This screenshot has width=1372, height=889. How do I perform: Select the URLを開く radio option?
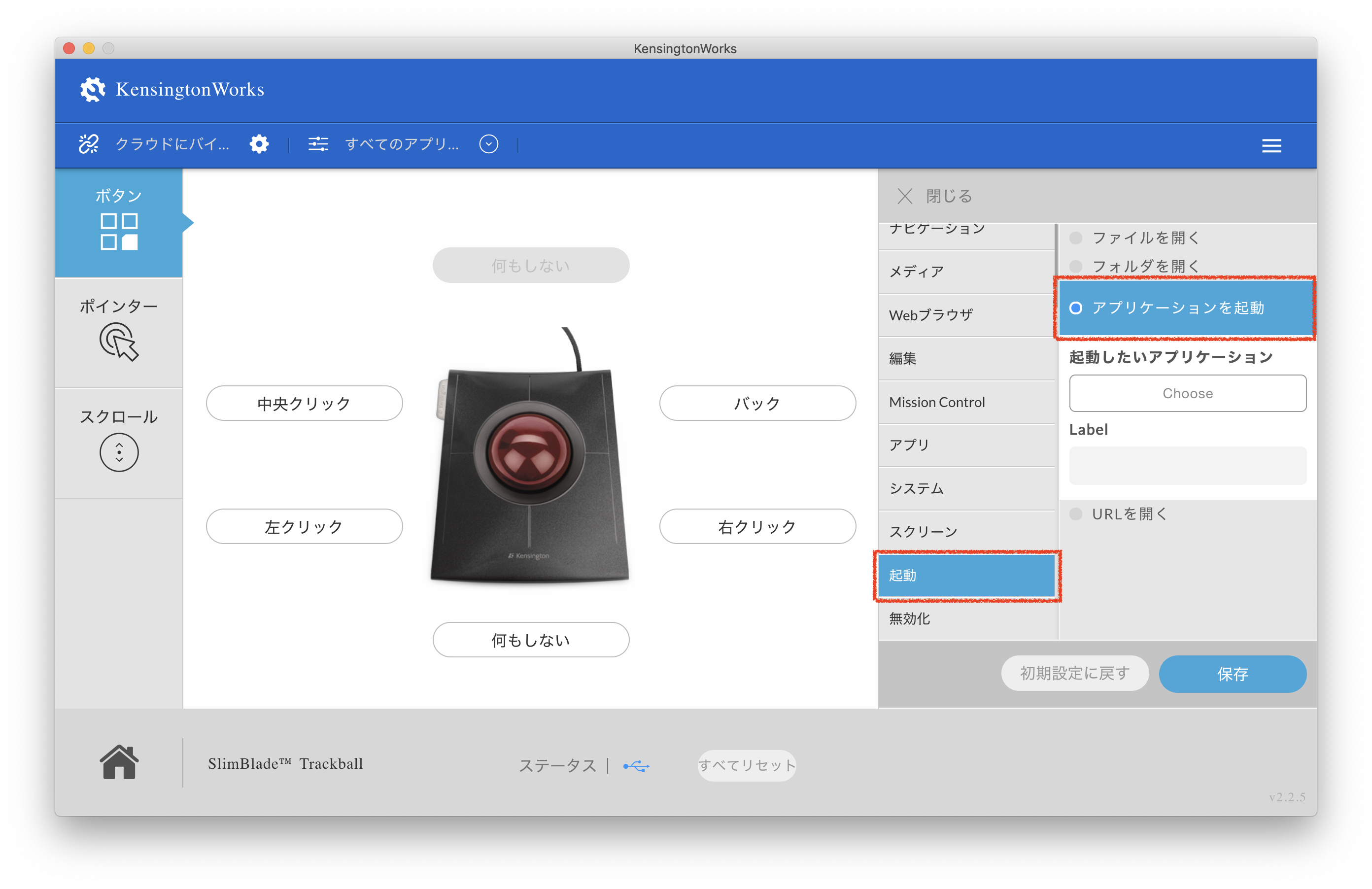pos(1076,513)
